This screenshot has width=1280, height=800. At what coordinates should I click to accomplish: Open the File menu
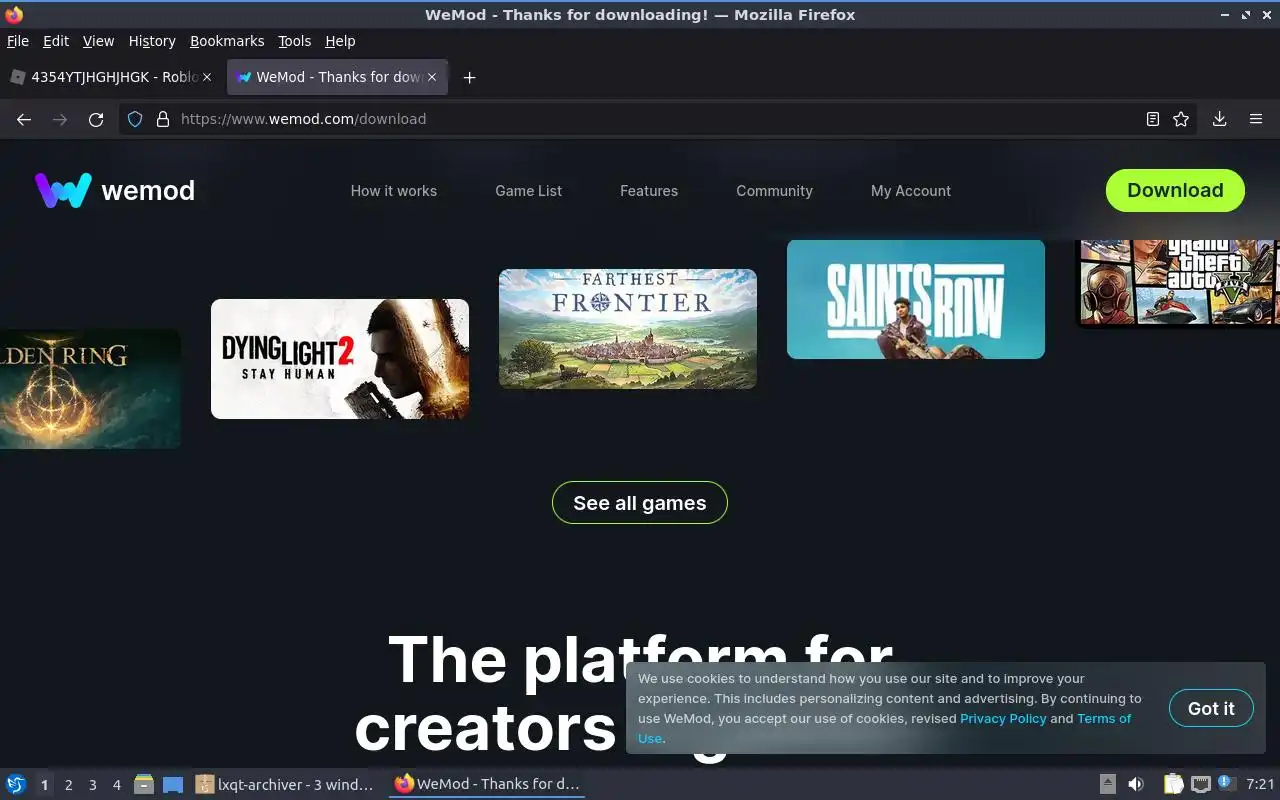click(x=18, y=41)
